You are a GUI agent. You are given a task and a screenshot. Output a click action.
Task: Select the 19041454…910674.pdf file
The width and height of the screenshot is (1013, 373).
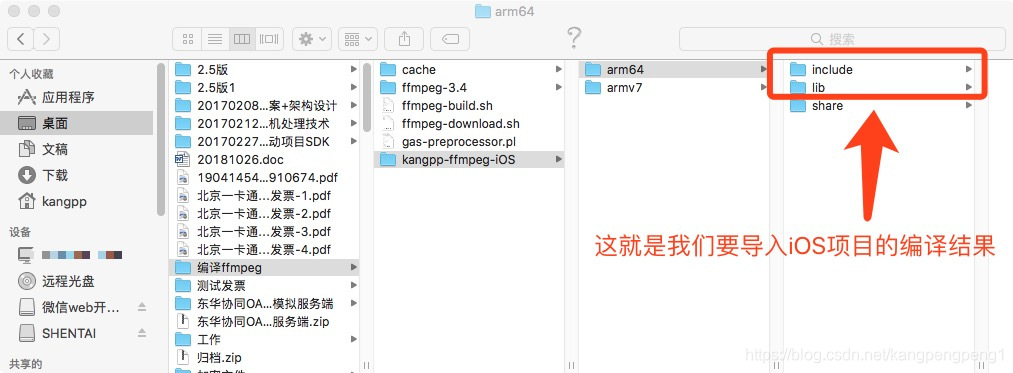[x=264, y=177]
